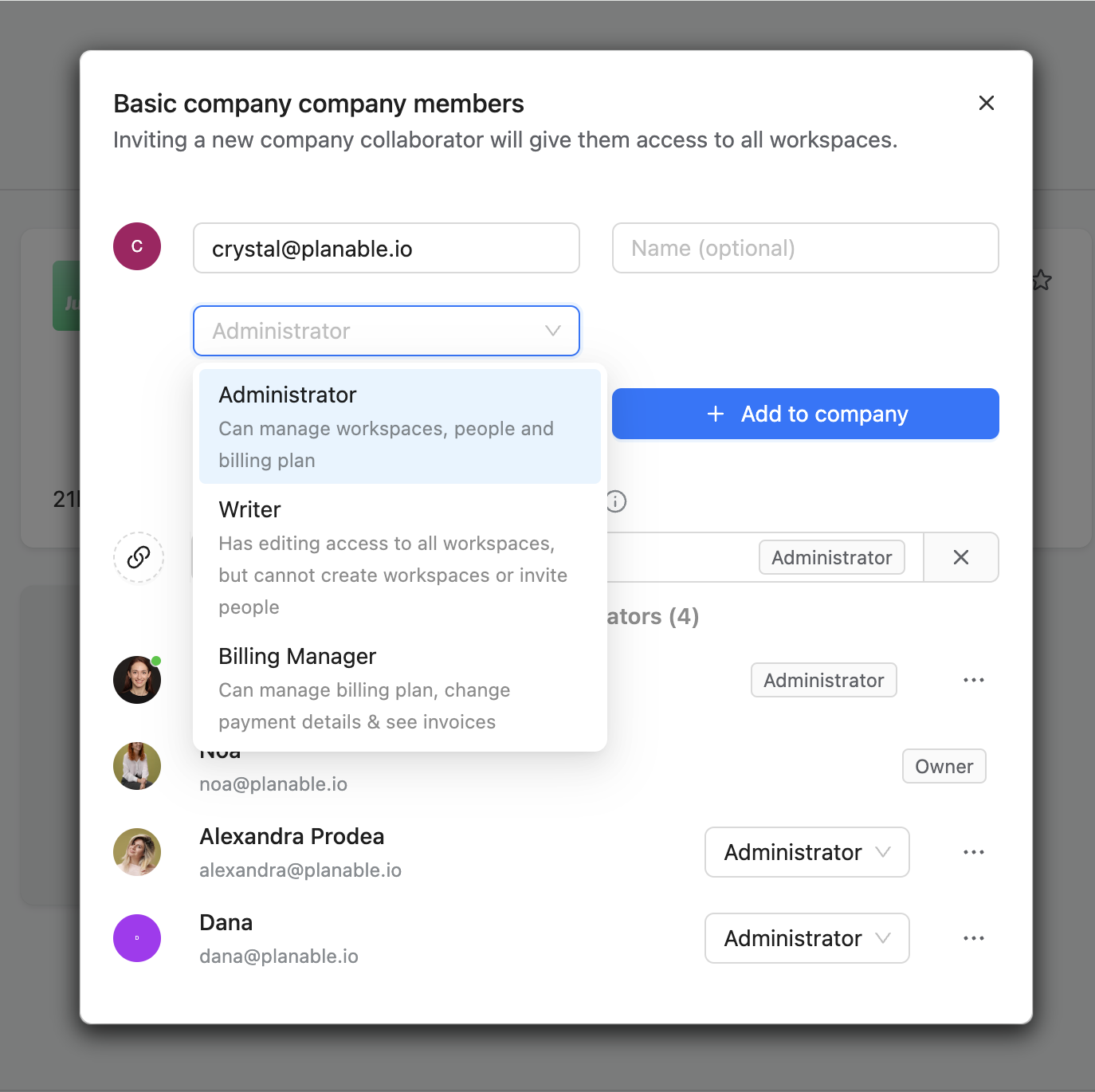Collapse the role selector dropdown
The height and width of the screenshot is (1092, 1095).
click(552, 331)
